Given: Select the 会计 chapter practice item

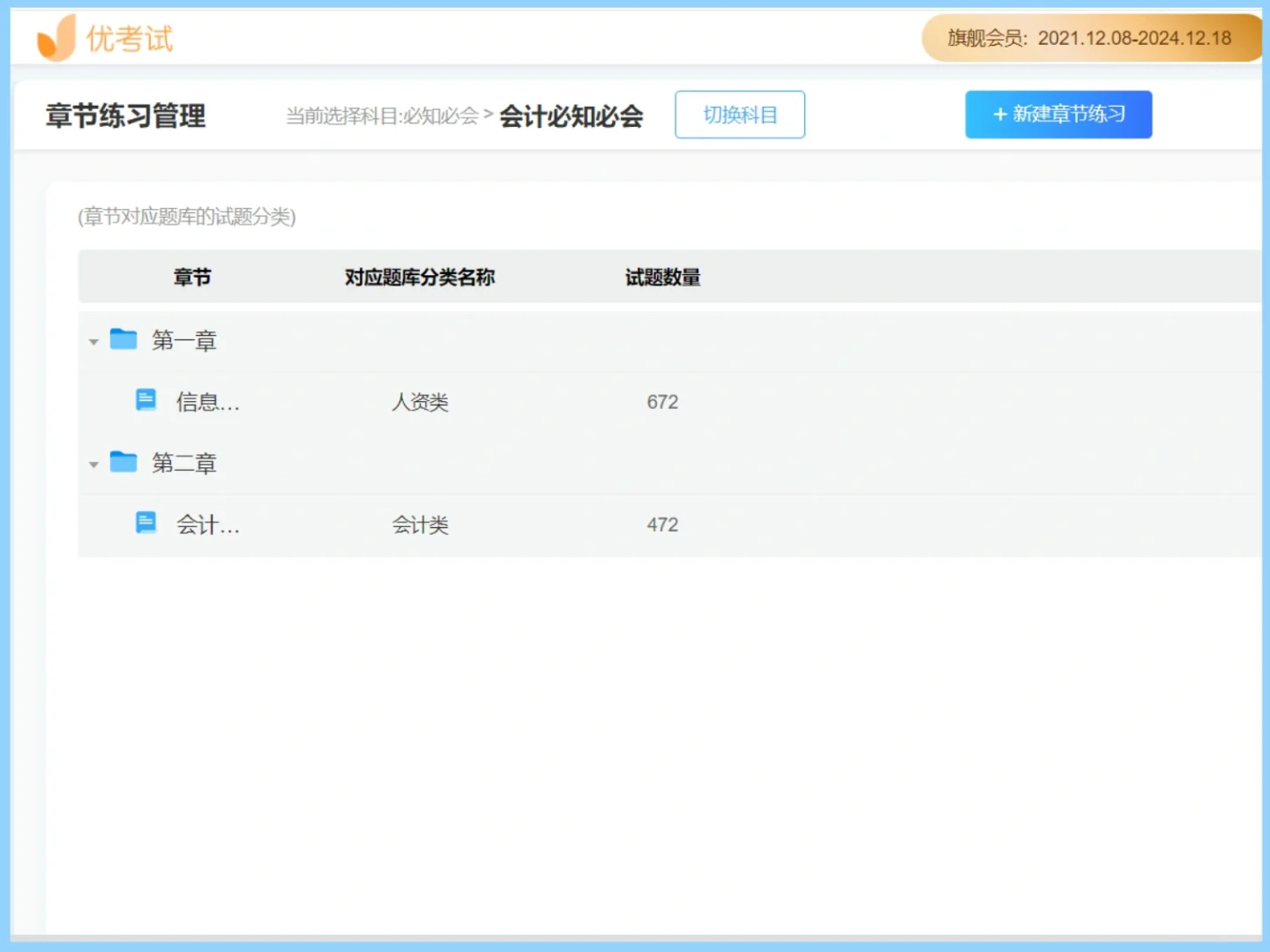Looking at the screenshot, I should pos(206,524).
